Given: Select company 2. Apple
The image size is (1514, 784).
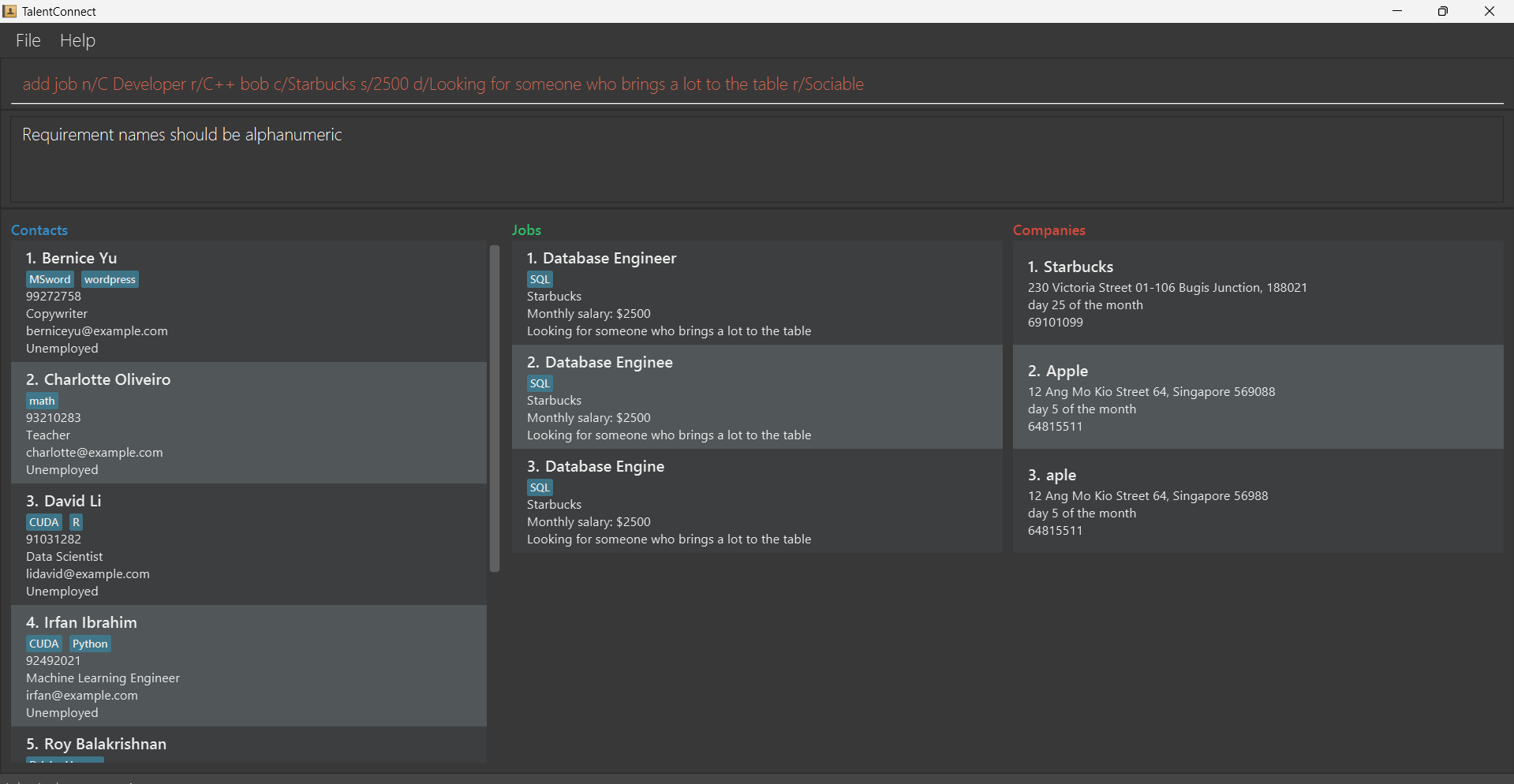Looking at the screenshot, I should (x=1258, y=397).
